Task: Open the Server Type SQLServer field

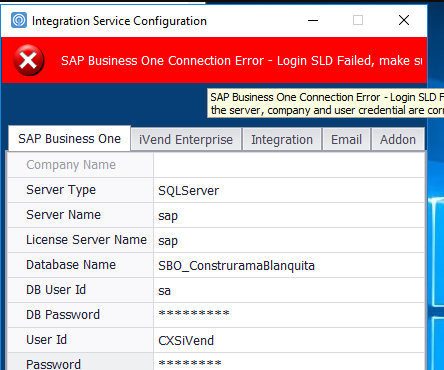Action: point(289,190)
